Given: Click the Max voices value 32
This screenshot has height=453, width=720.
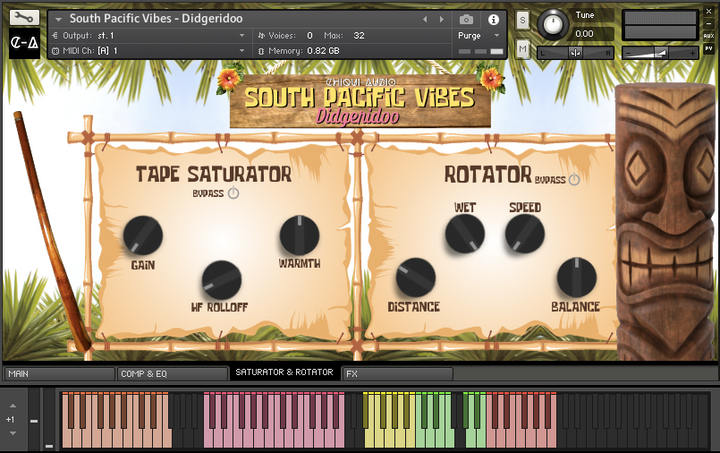Looking at the screenshot, I should (x=359, y=35).
